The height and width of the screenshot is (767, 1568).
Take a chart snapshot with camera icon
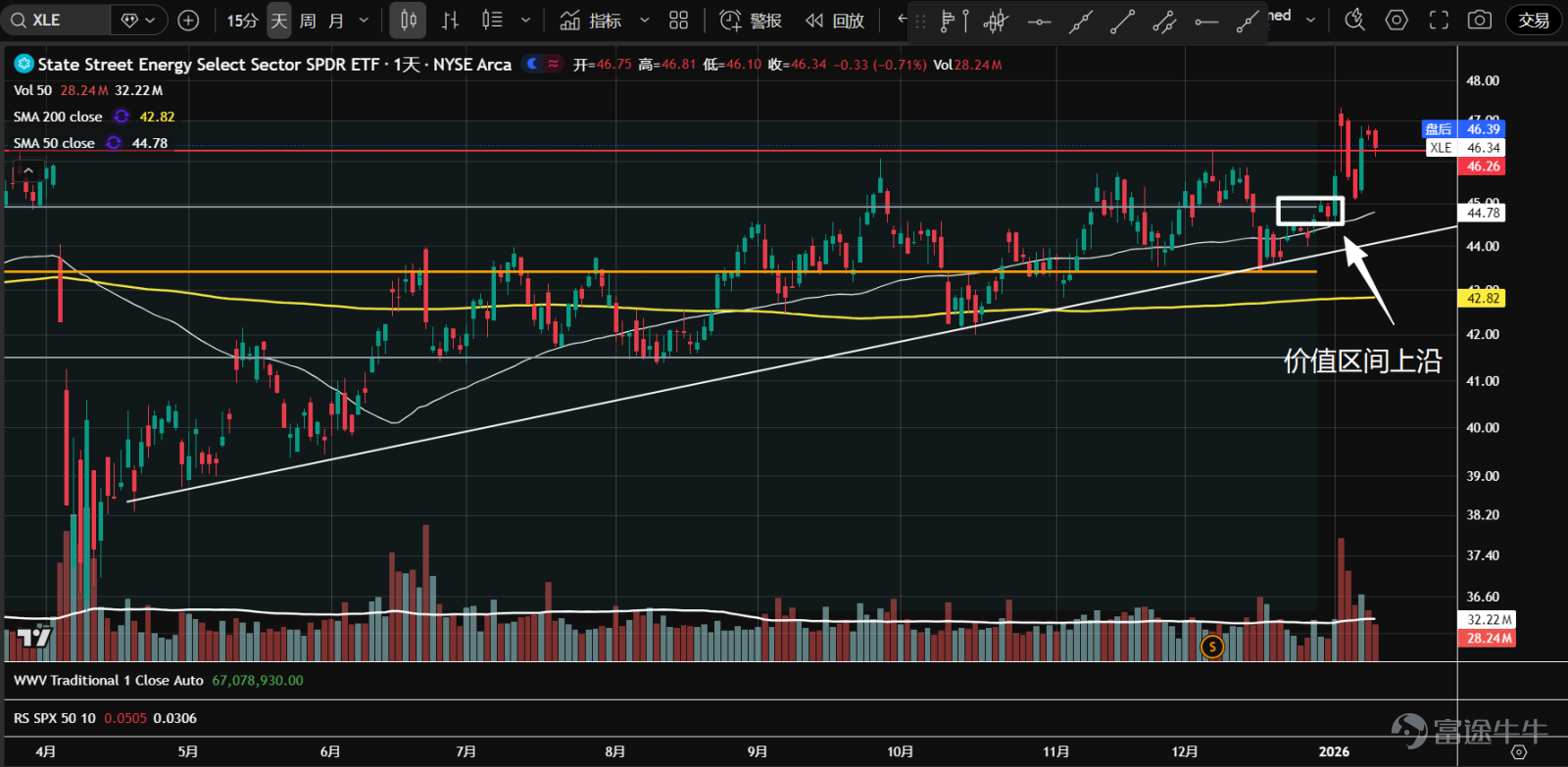click(x=1480, y=20)
